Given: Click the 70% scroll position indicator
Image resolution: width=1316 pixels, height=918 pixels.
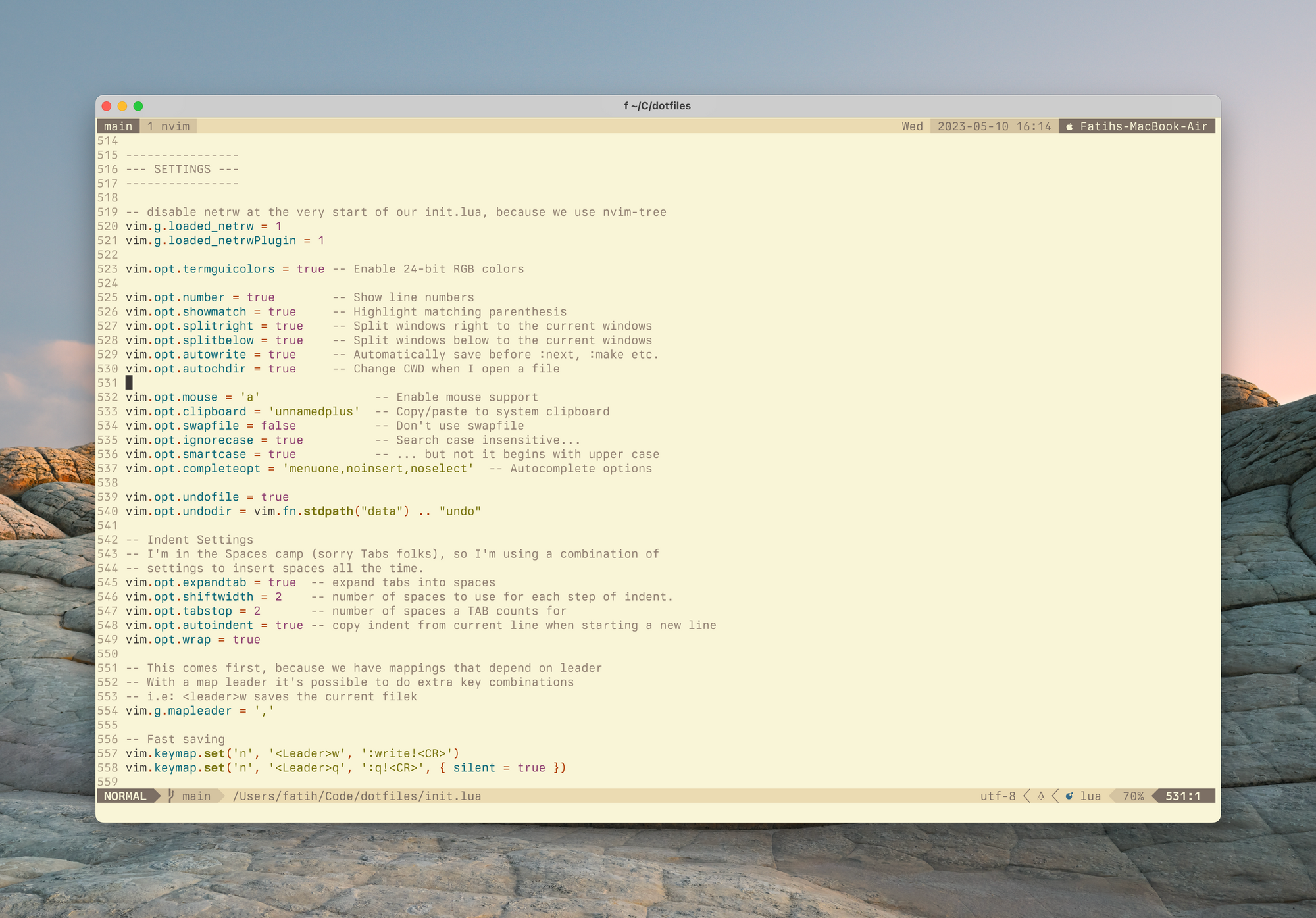Looking at the screenshot, I should 1133,796.
